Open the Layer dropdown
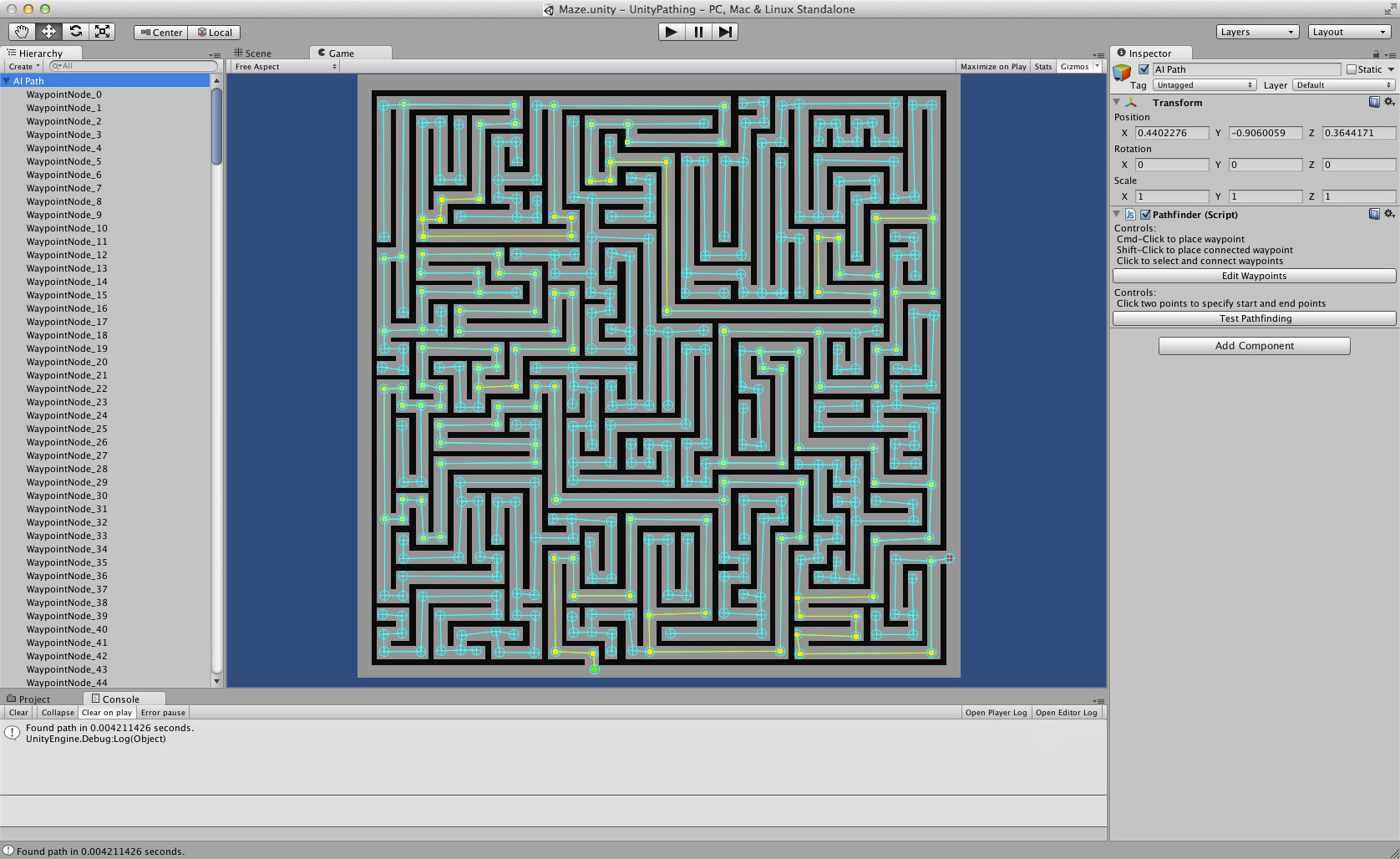 [x=1344, y=85]
